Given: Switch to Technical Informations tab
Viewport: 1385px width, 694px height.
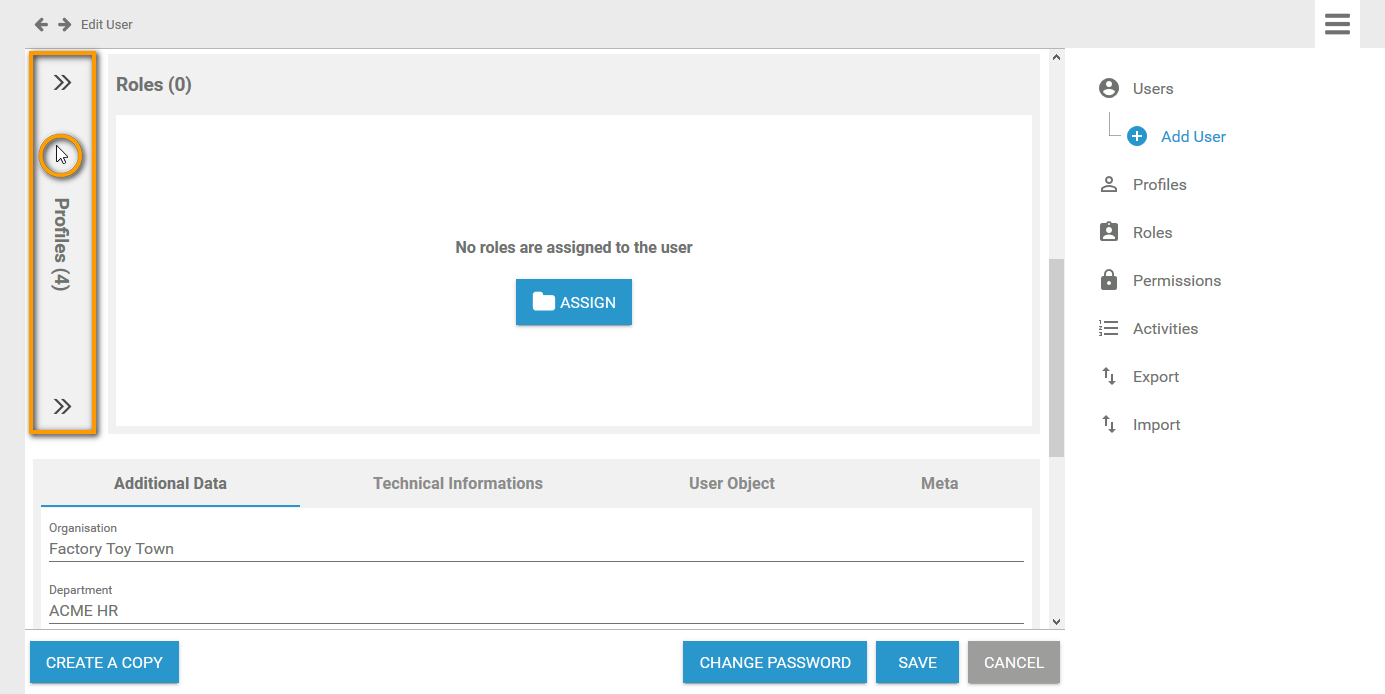Looking at the screenshot, I should click(x=458, y=483).
